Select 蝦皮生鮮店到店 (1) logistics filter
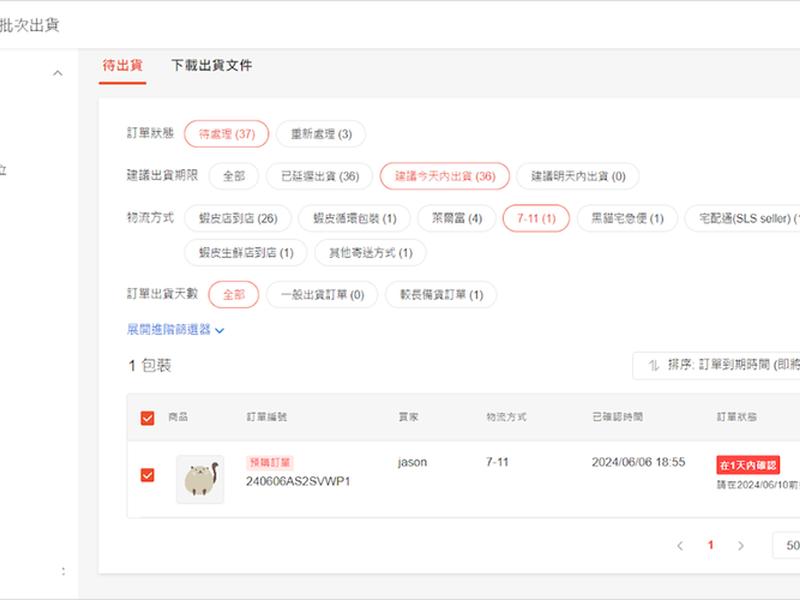The height and width of the screenshot is (600, 800). 246,253
